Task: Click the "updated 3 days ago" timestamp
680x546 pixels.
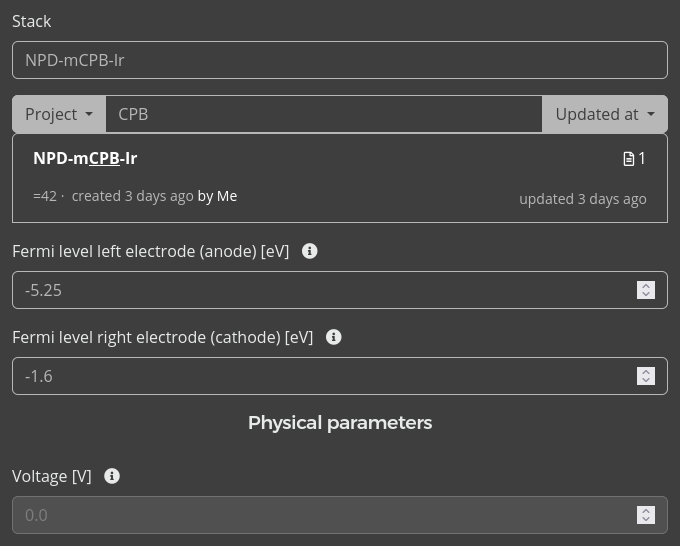Action: click(582, 198)
